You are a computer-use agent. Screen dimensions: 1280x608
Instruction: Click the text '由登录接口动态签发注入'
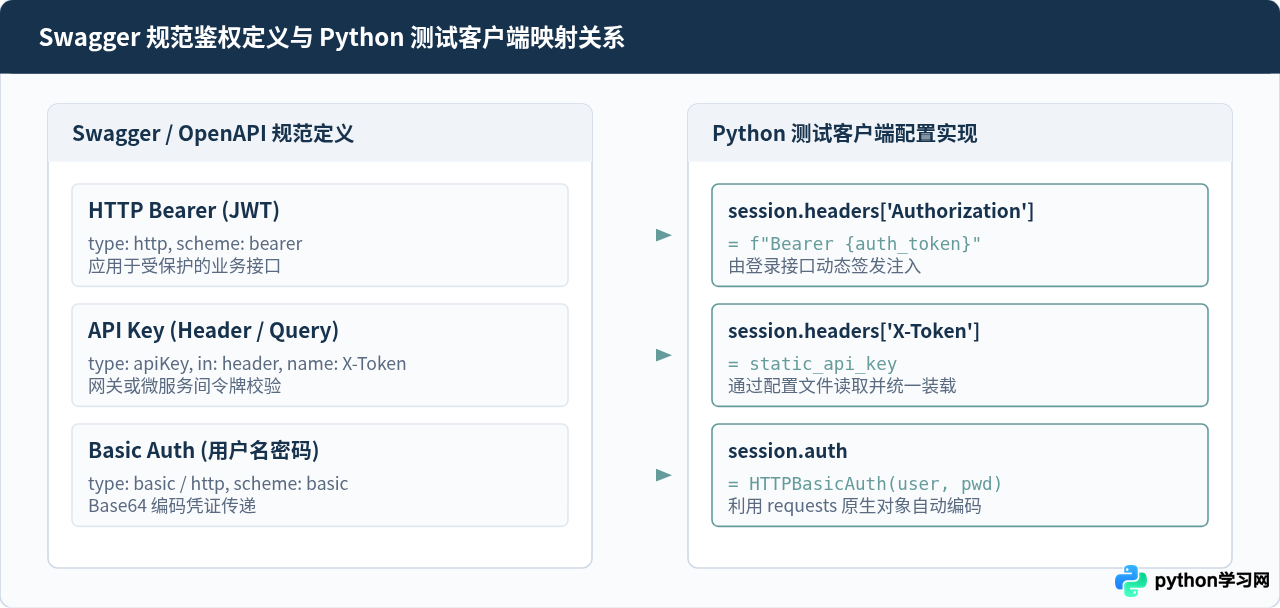(x=824, y=266)
